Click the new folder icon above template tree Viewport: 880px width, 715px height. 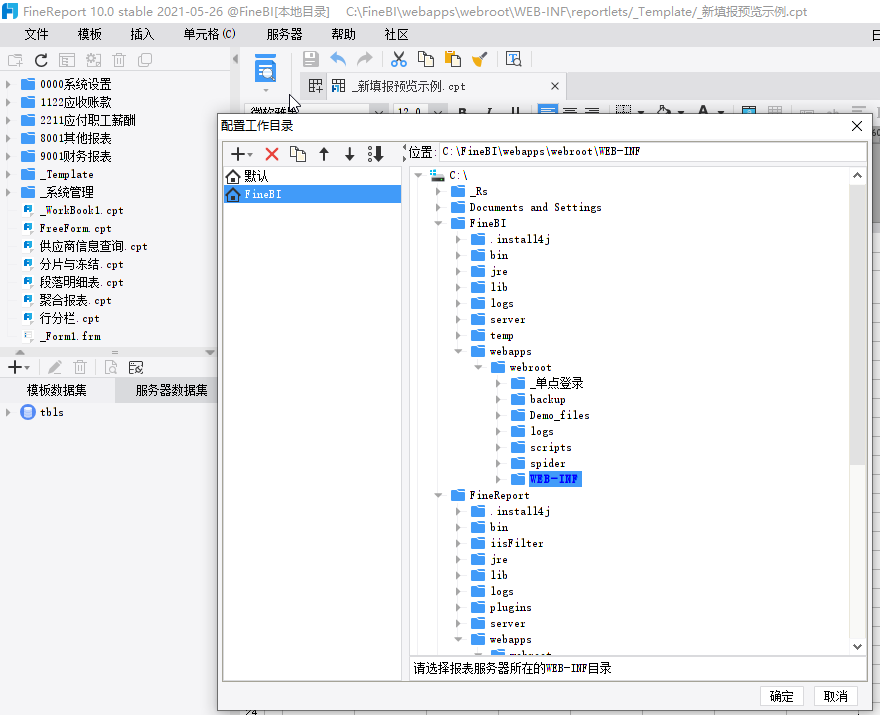pyautogui.click(x=15, y=60)
